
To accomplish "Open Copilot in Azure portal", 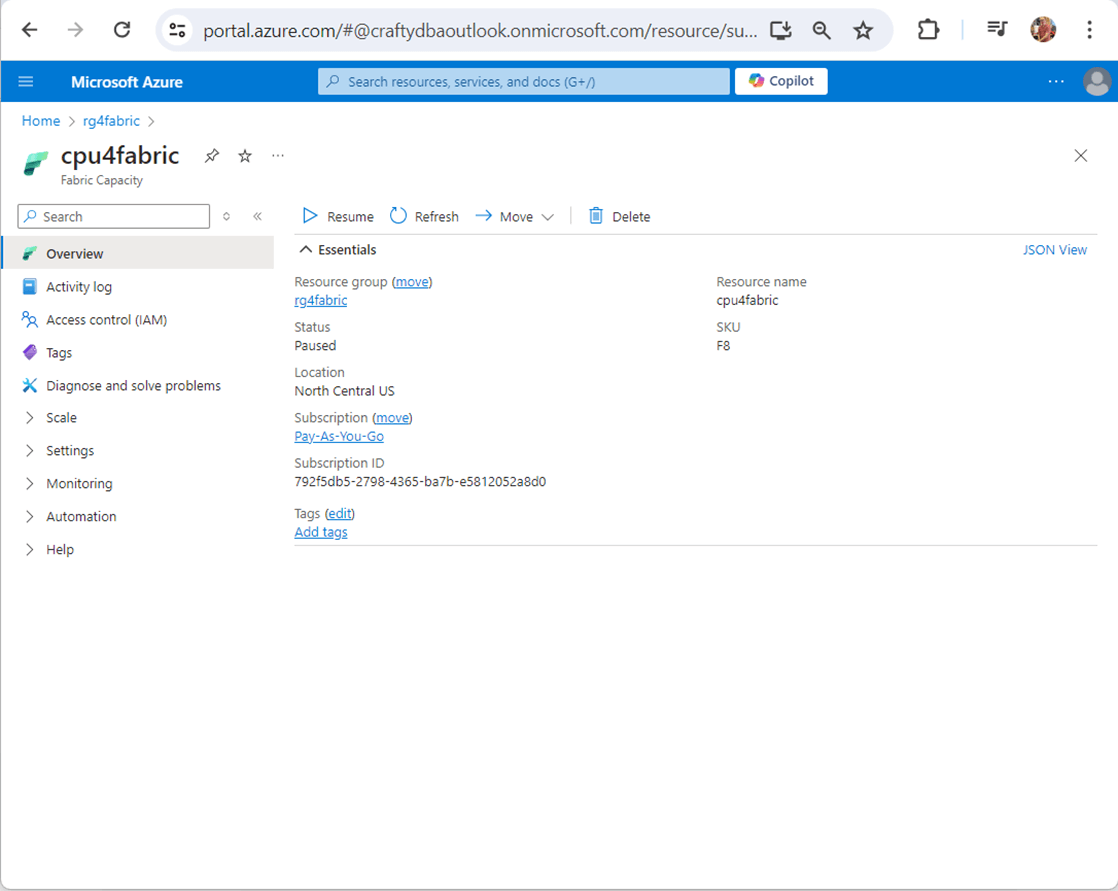I will pos(781,81).
